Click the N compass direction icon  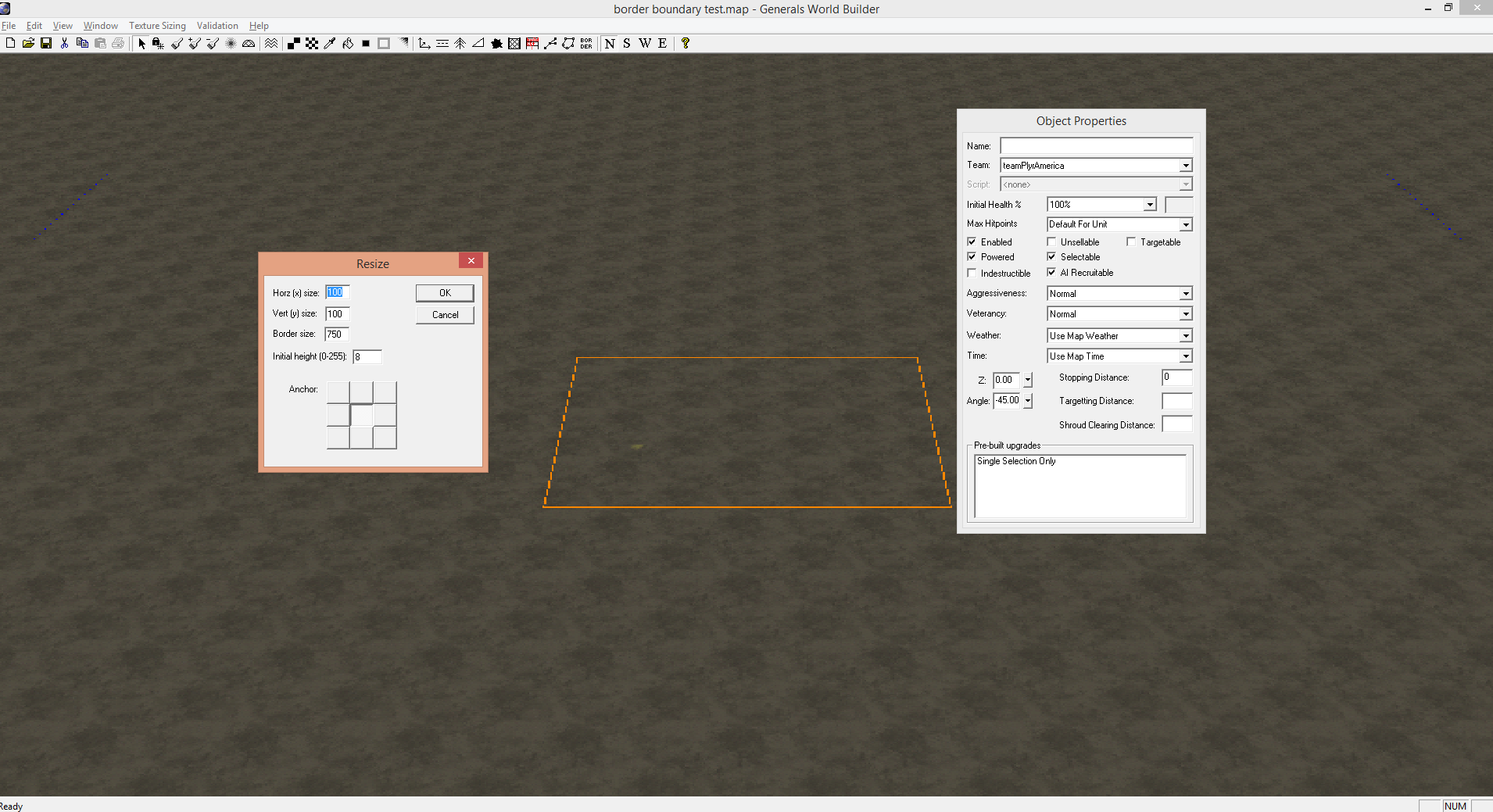coord(610,43)
